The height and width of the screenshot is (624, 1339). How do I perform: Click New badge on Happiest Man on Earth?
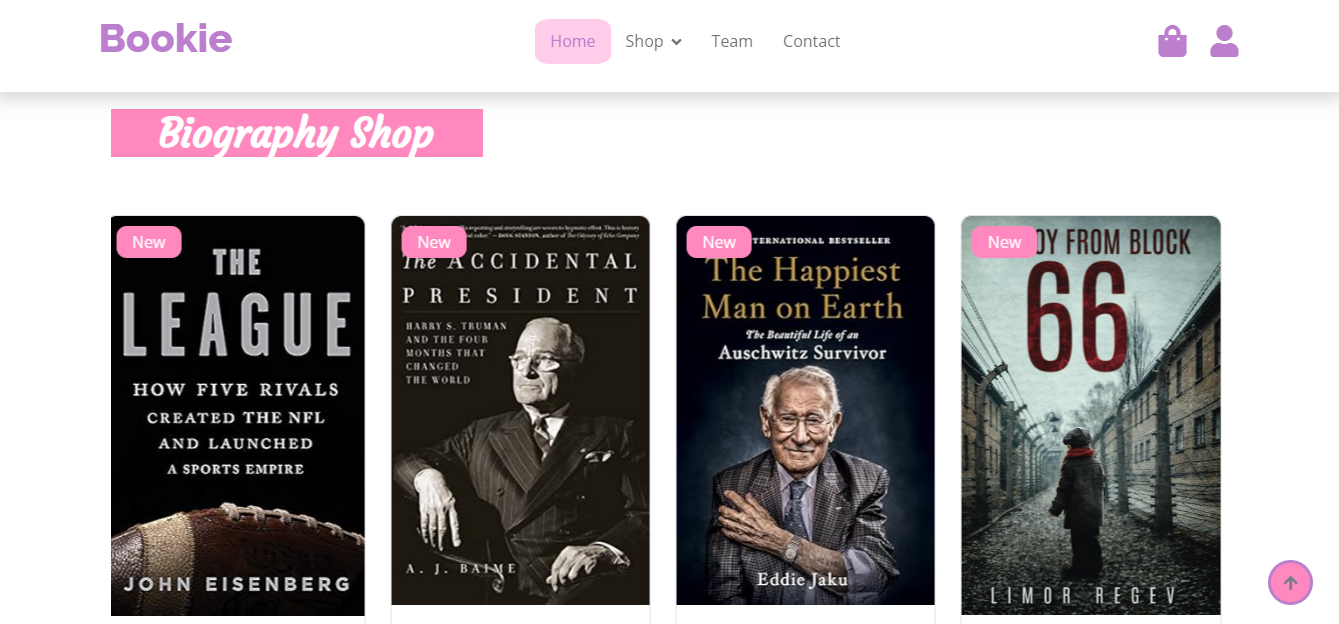(719, 242)
